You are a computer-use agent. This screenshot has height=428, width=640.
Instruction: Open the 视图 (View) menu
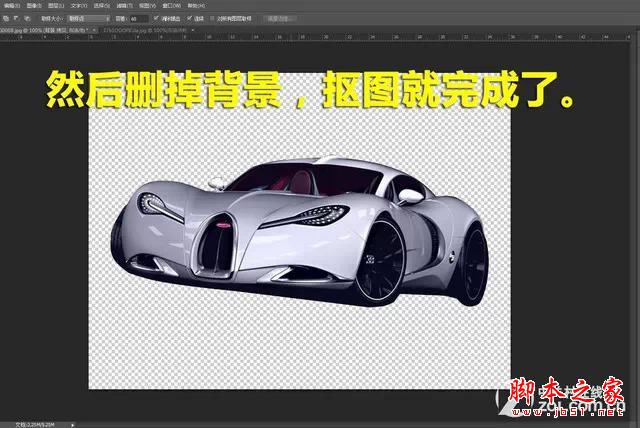coord(147,6)
